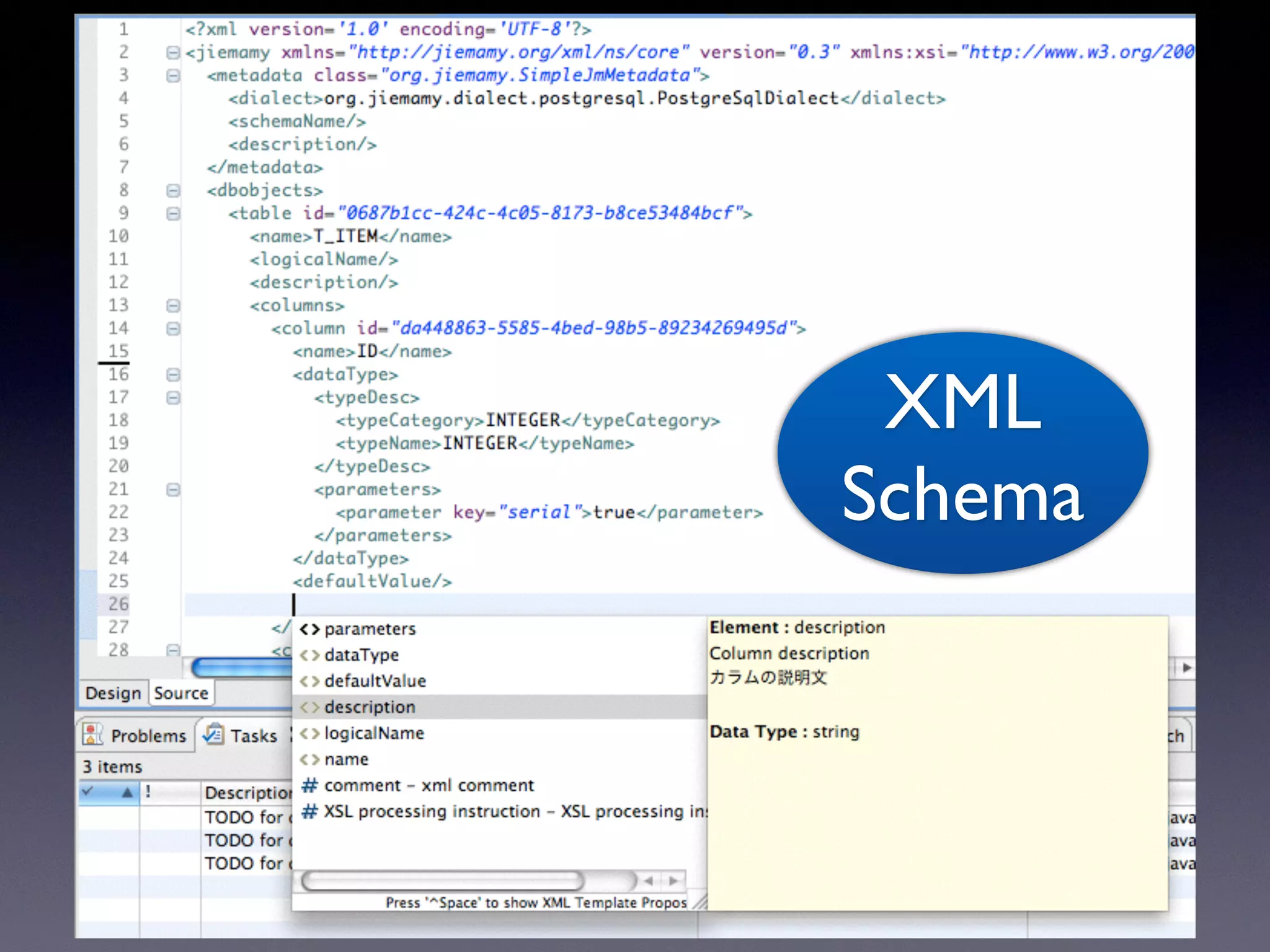Click the name ID line 15
The height and width of the screenshot is (952, 1270).
(x=372, y=351)
